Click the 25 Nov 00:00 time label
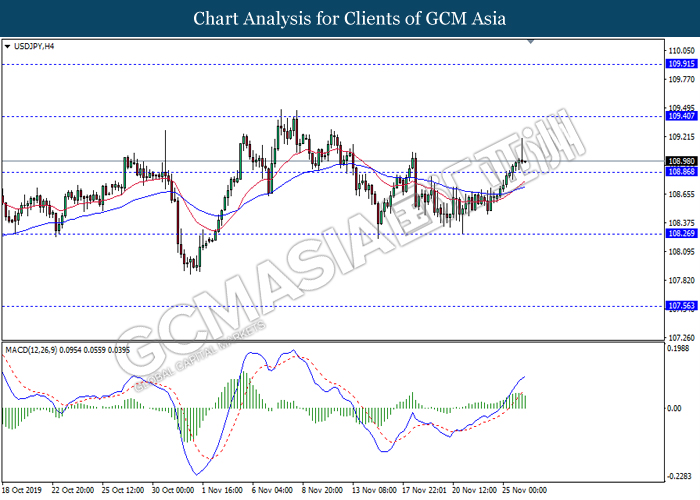Viewport: 700px width, 500px height. [x=524, y=490]
